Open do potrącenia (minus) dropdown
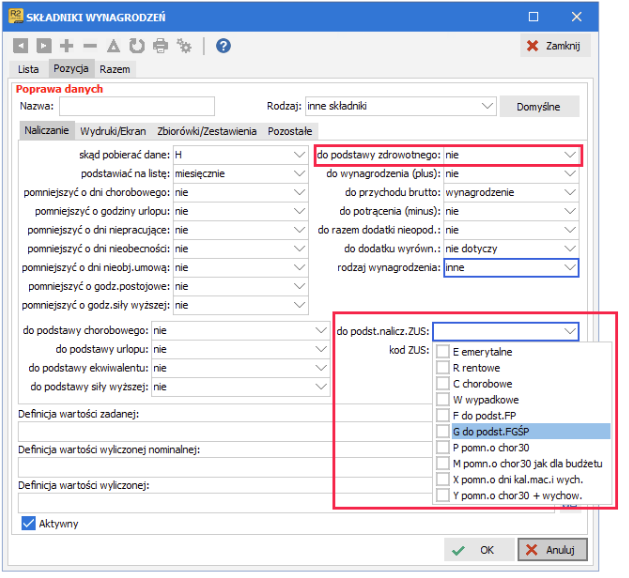The width and height of the screenshot is (629, 578). coord(511,211)
